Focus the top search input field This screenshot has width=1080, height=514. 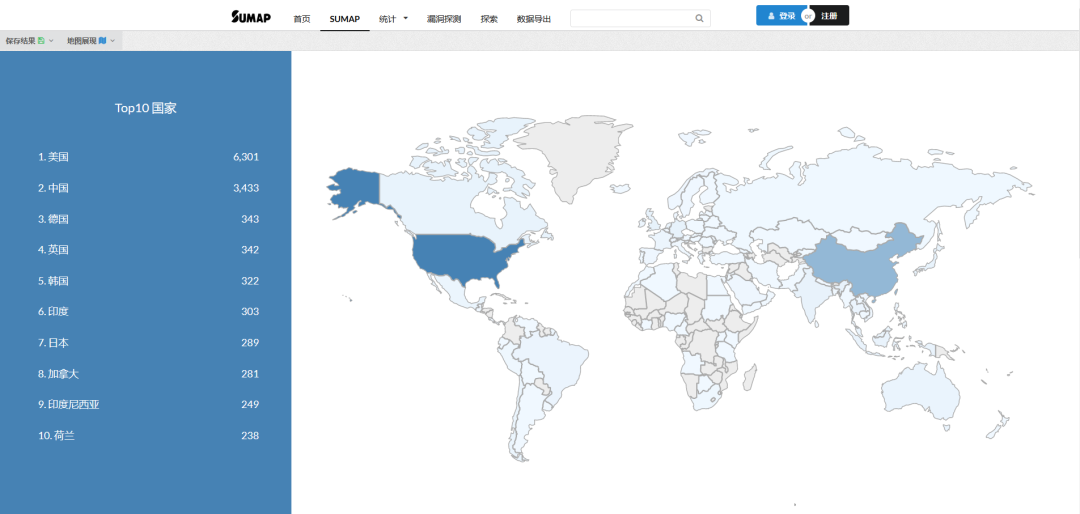(630, 18)
